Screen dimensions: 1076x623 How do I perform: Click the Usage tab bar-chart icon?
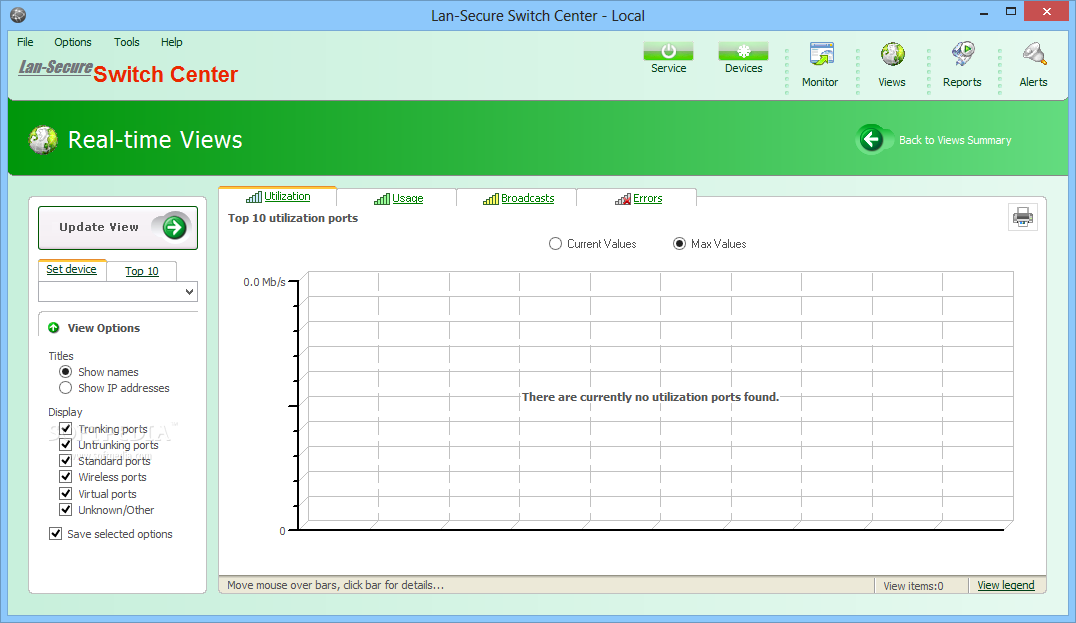point(382,199)
